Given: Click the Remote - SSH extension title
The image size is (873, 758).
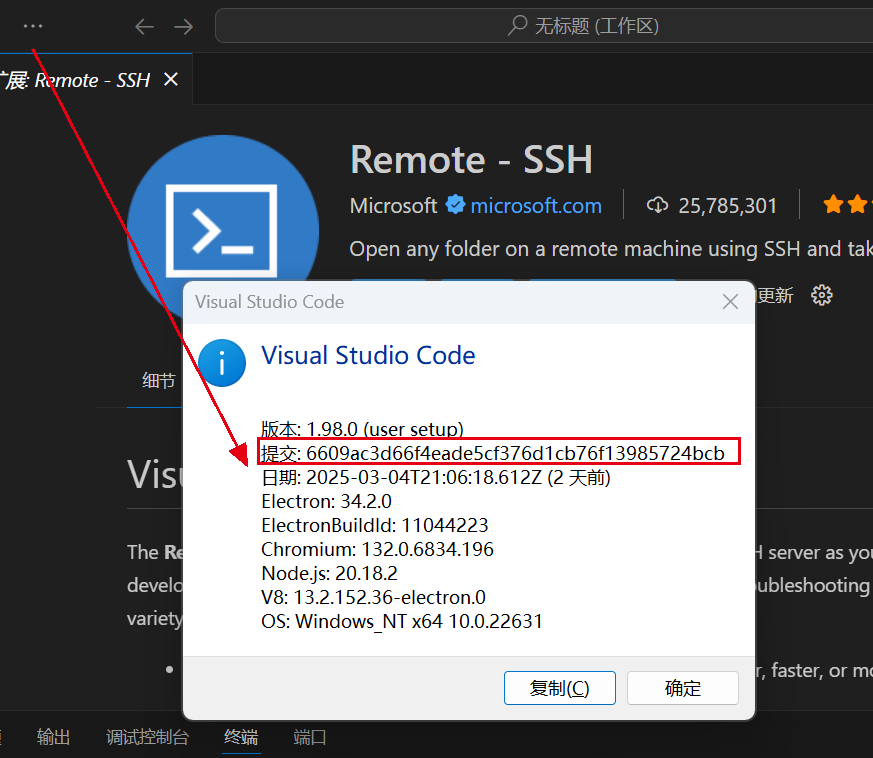Looking at the screenshot, I should [472, 160].
